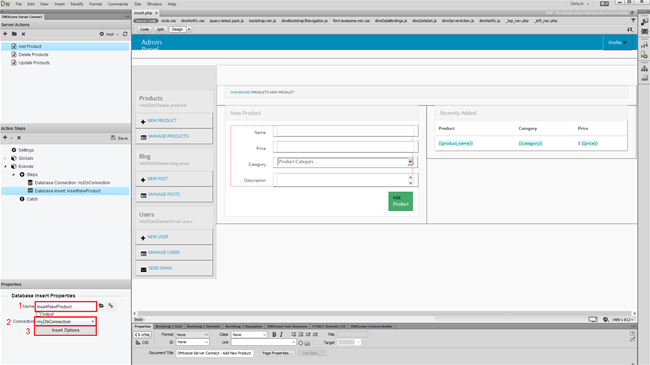The width and height of the screenshot is (650, 365).
Task: Open the Product Category select dropdown
Action: click(x=345, y=162)
